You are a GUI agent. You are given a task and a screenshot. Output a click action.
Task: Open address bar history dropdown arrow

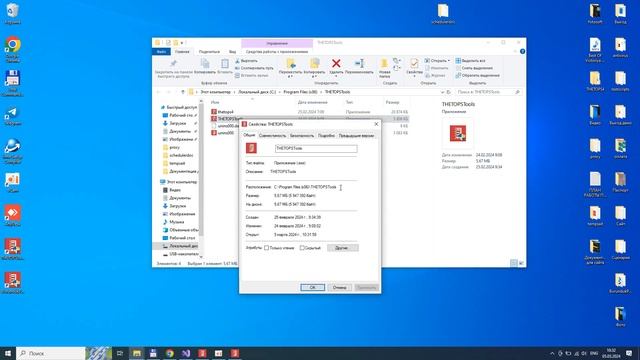coord(442,92)
